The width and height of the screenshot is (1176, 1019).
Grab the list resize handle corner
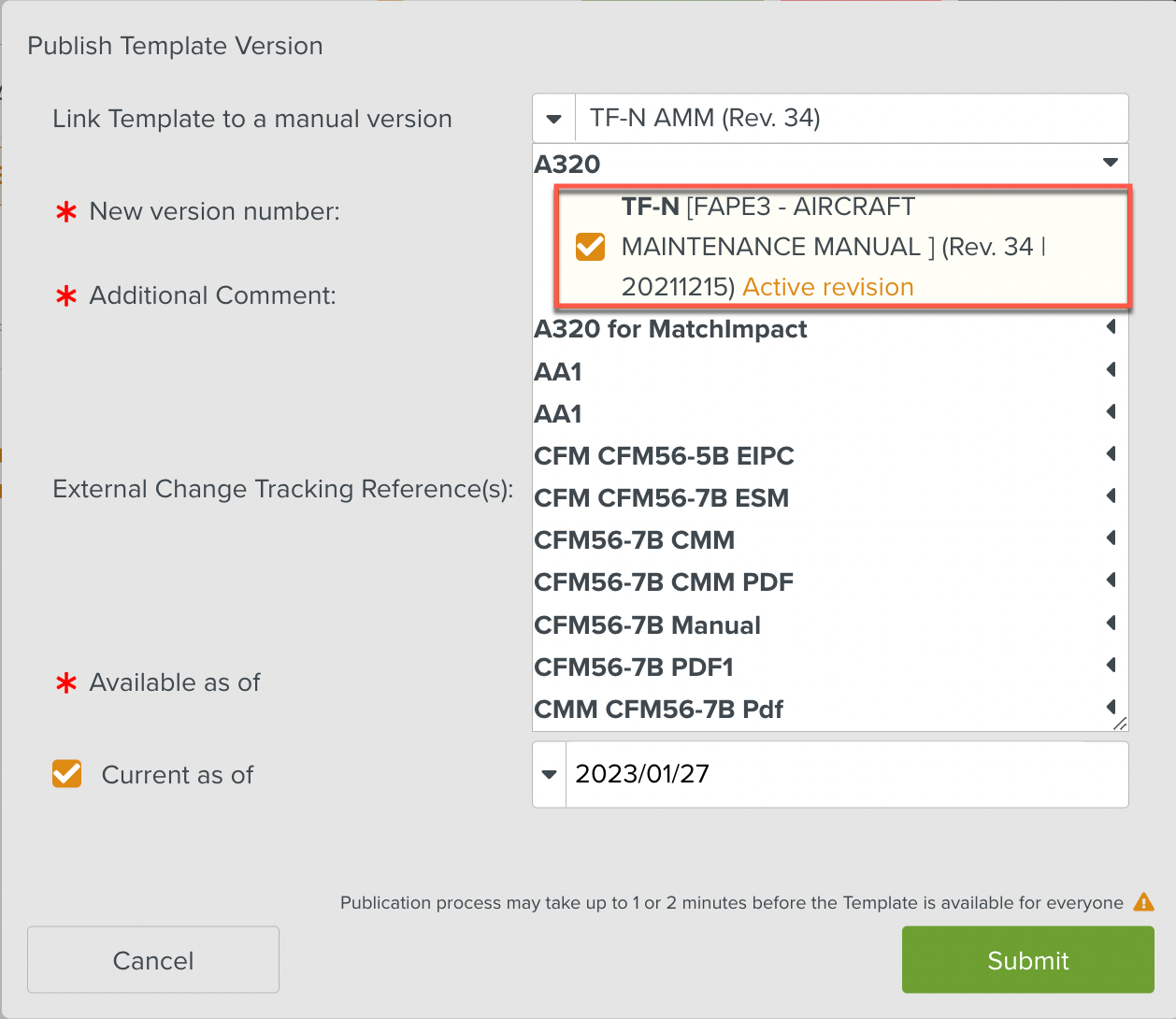click(1120, 724)
